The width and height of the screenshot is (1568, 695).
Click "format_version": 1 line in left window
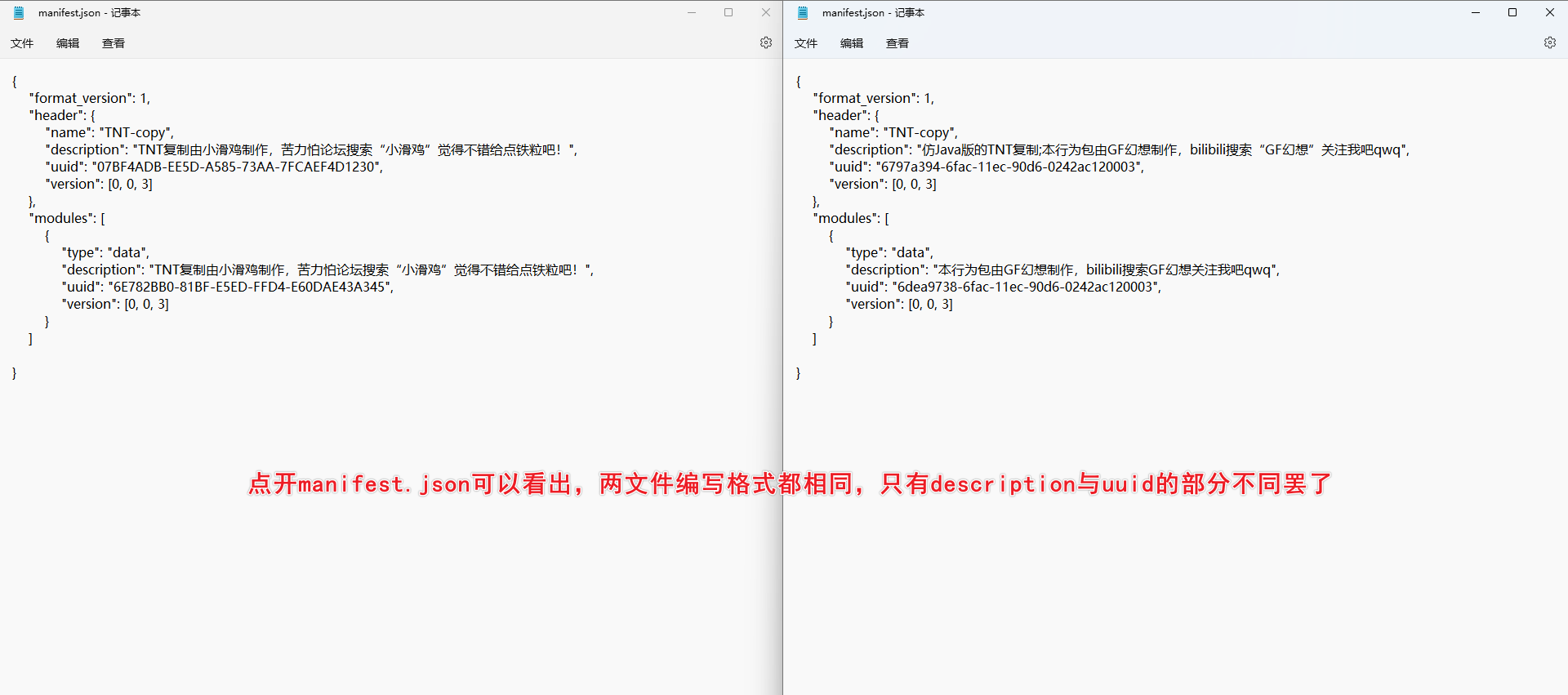coord(90,98)
